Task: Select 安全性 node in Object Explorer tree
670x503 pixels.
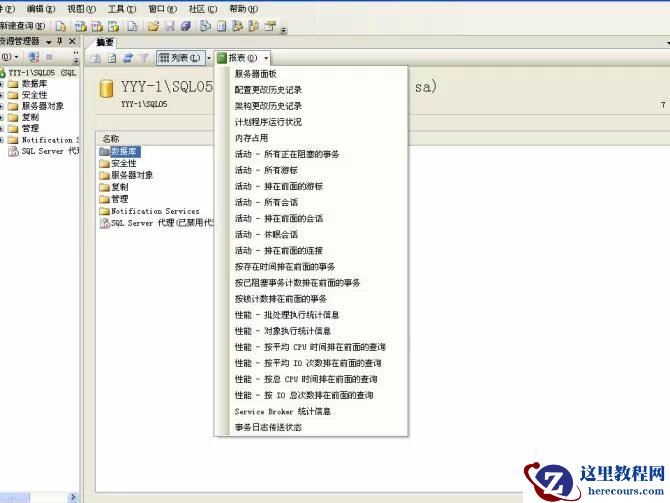Action: point(34,95)
